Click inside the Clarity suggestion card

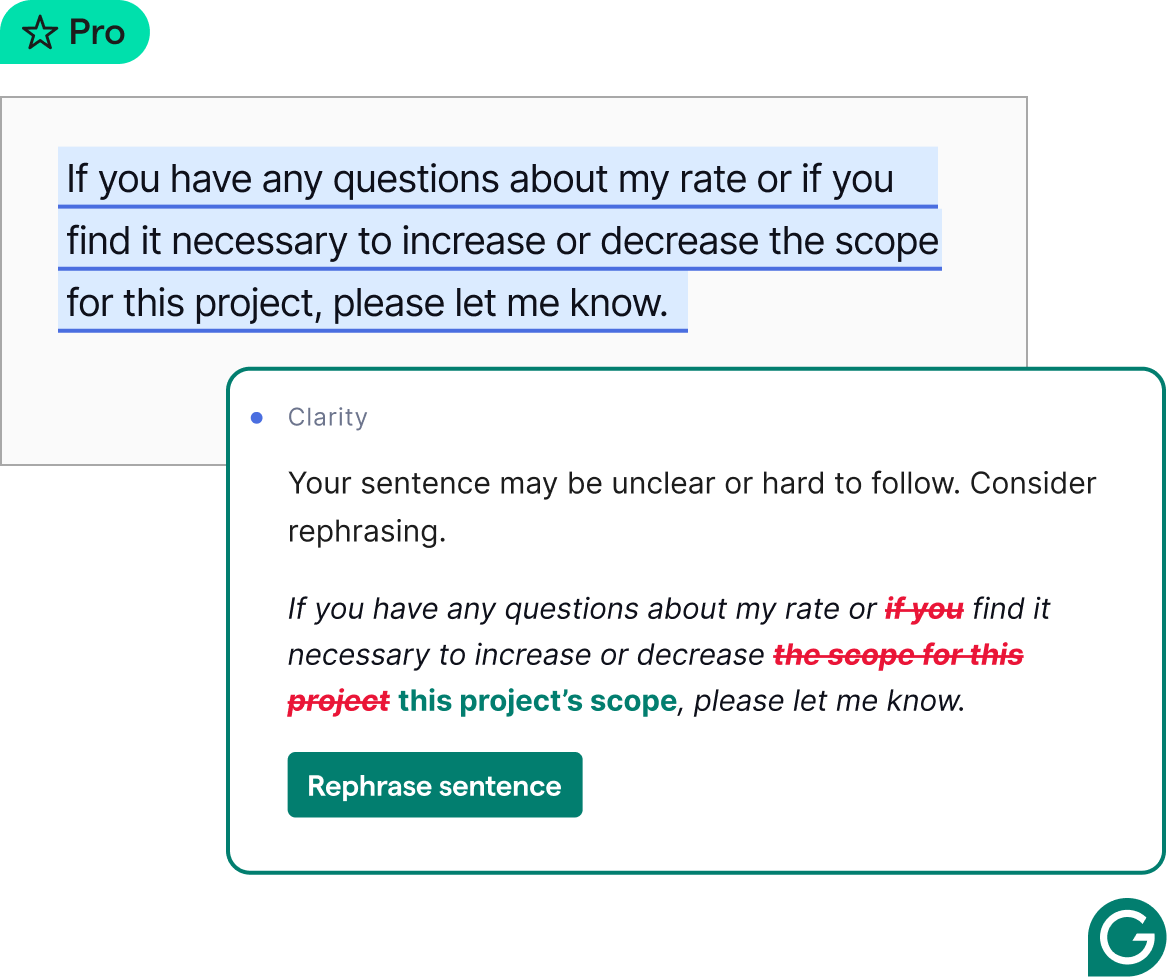click(697, 620)
